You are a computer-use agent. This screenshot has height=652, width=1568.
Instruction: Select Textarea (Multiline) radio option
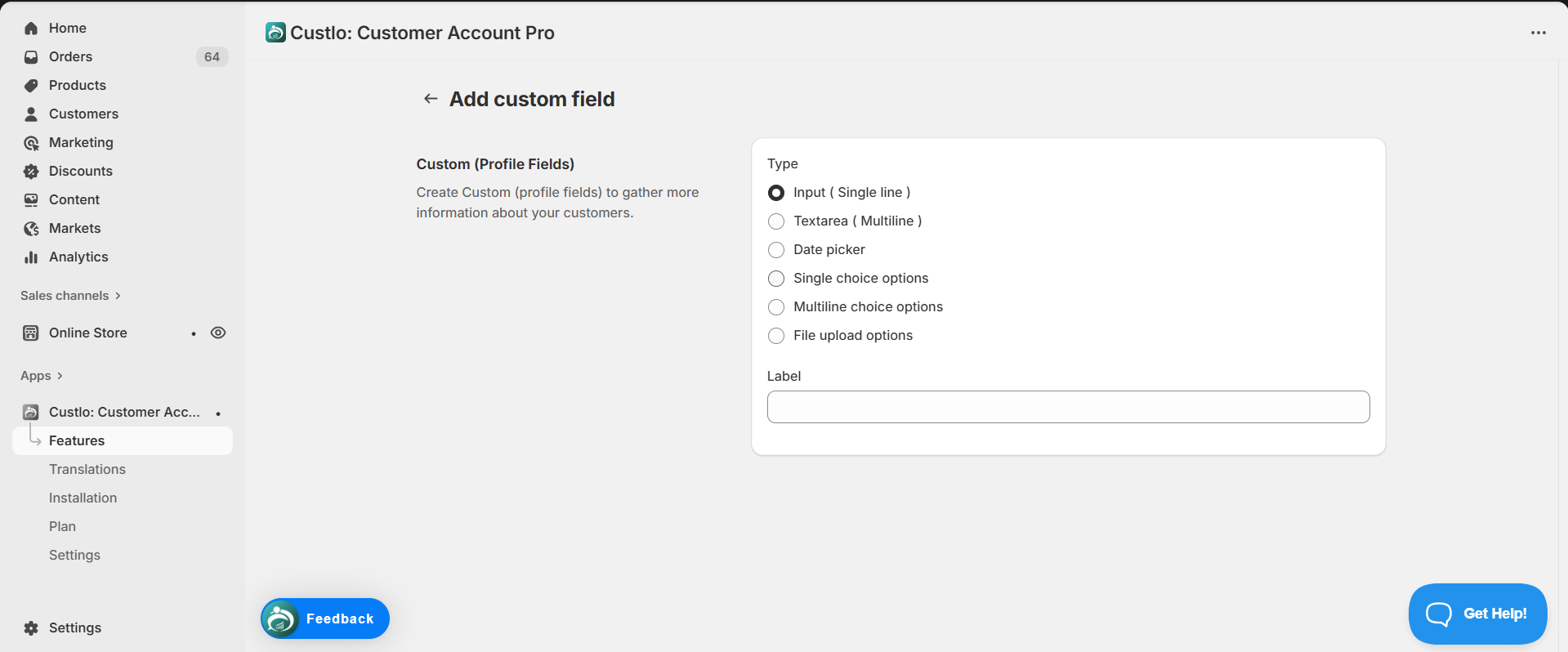(x=776, y=221)
